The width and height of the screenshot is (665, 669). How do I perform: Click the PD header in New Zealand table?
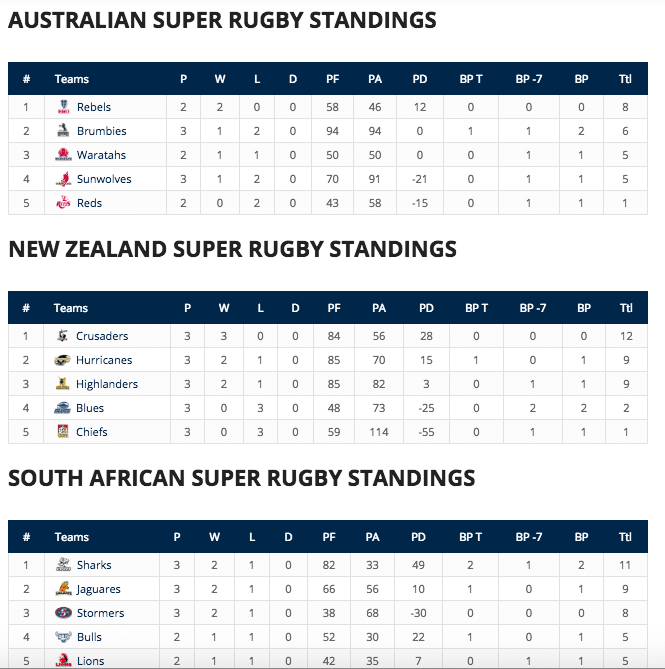click(426, 308)
